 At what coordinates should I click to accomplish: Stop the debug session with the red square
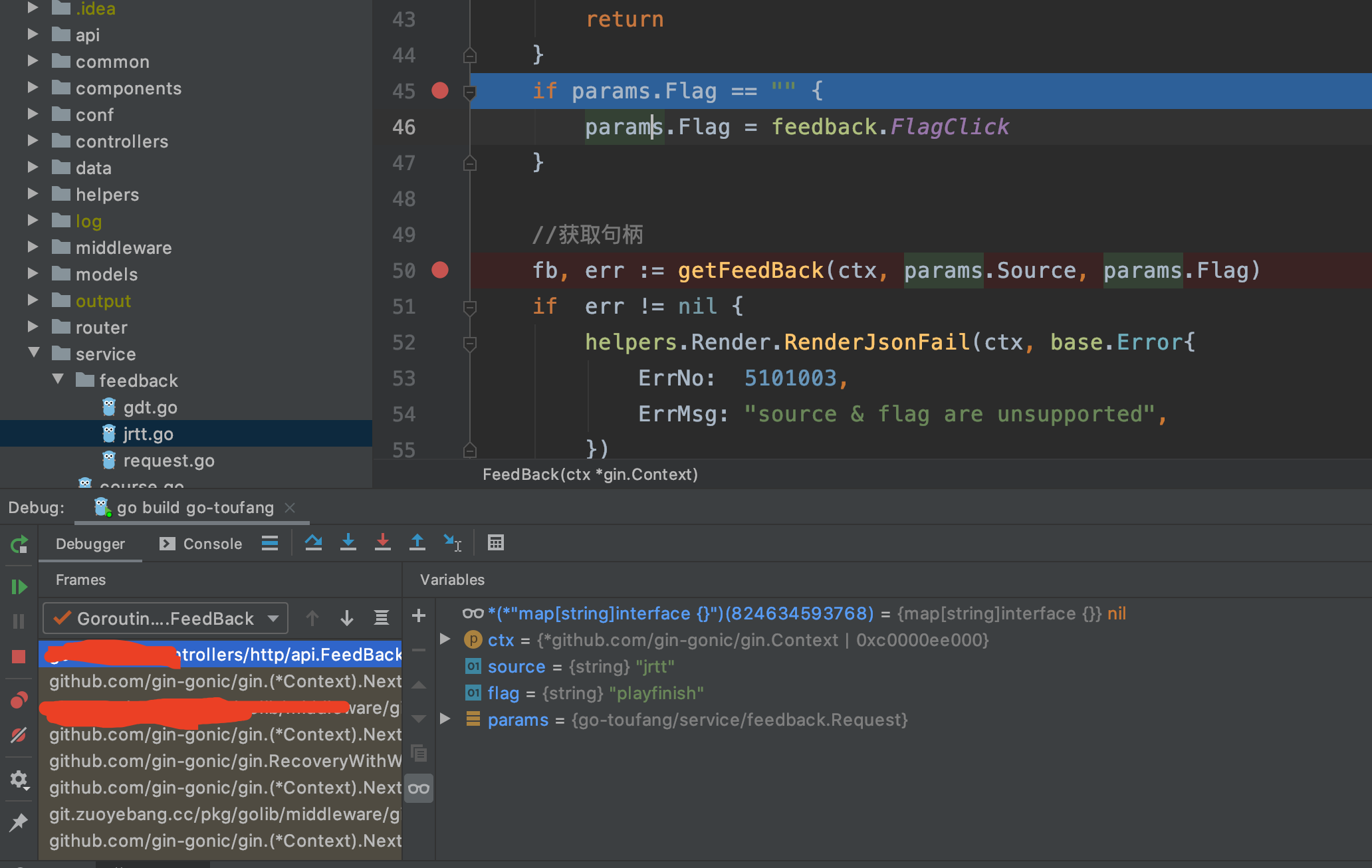19,657
